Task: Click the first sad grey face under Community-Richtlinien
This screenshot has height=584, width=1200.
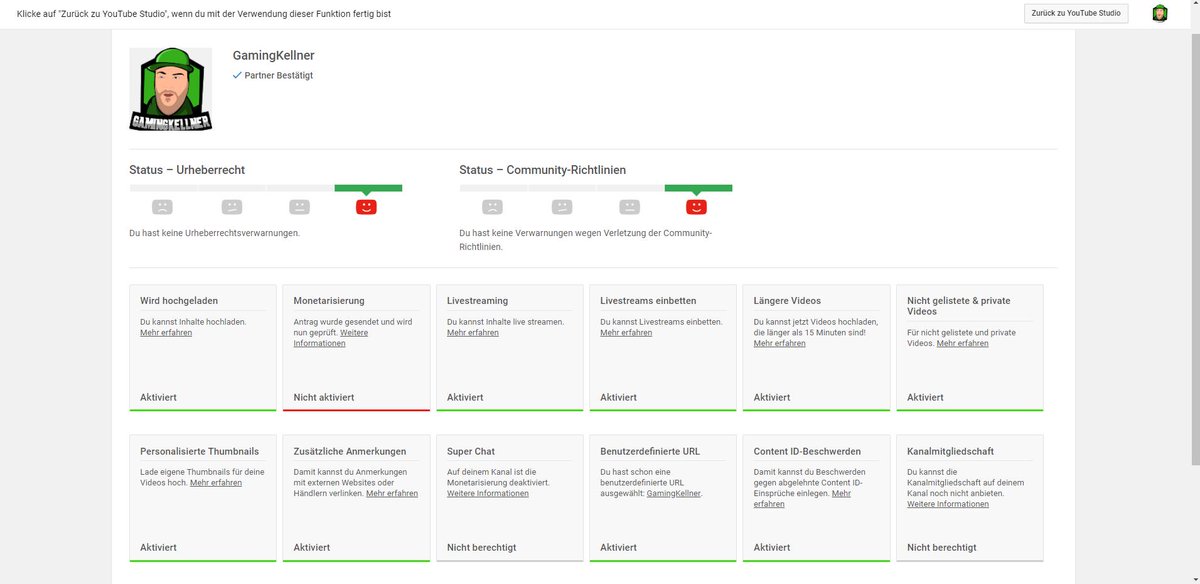Action: coord(492,207)
